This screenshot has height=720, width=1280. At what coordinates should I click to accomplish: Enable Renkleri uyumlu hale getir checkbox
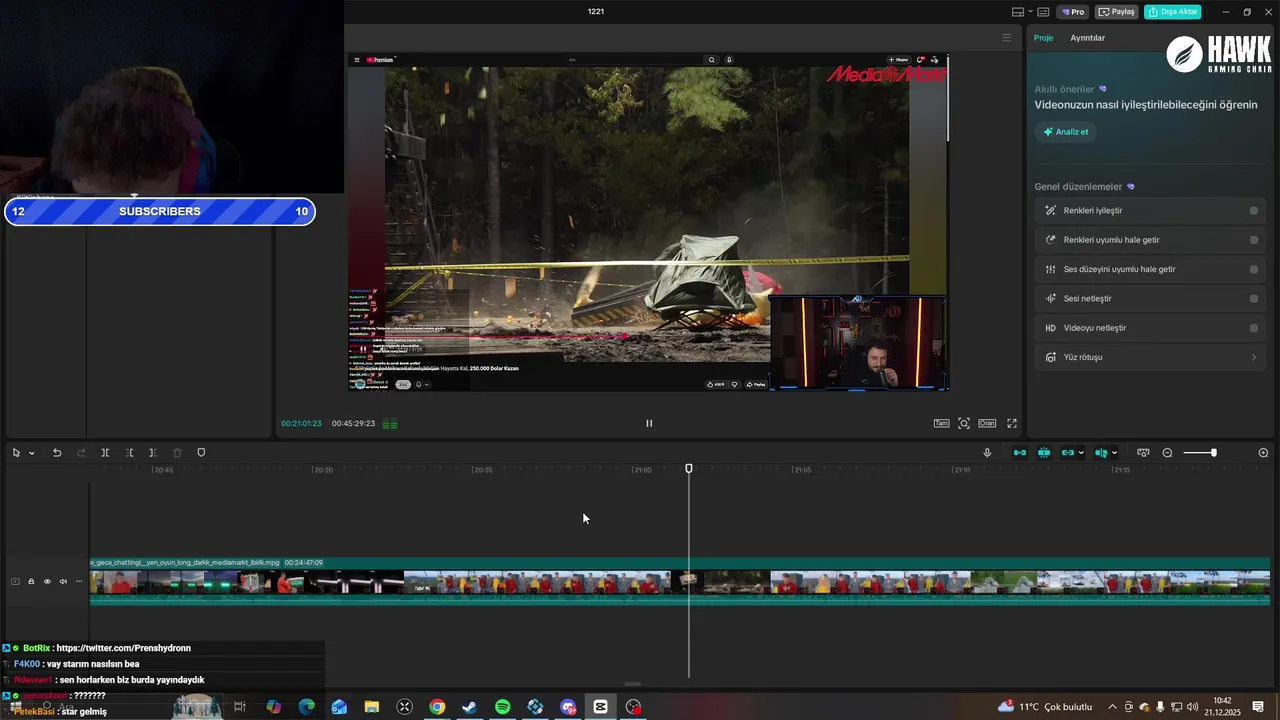point(1254,240)
